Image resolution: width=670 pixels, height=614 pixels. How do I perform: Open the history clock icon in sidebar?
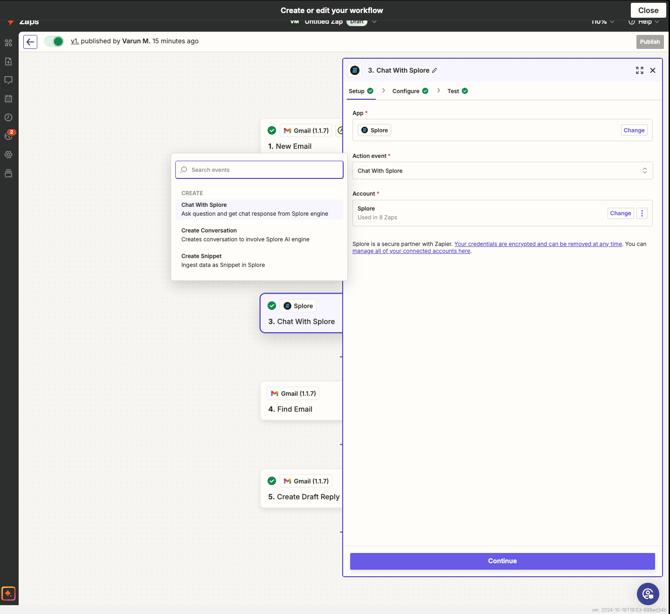click(x=8, y=117)
